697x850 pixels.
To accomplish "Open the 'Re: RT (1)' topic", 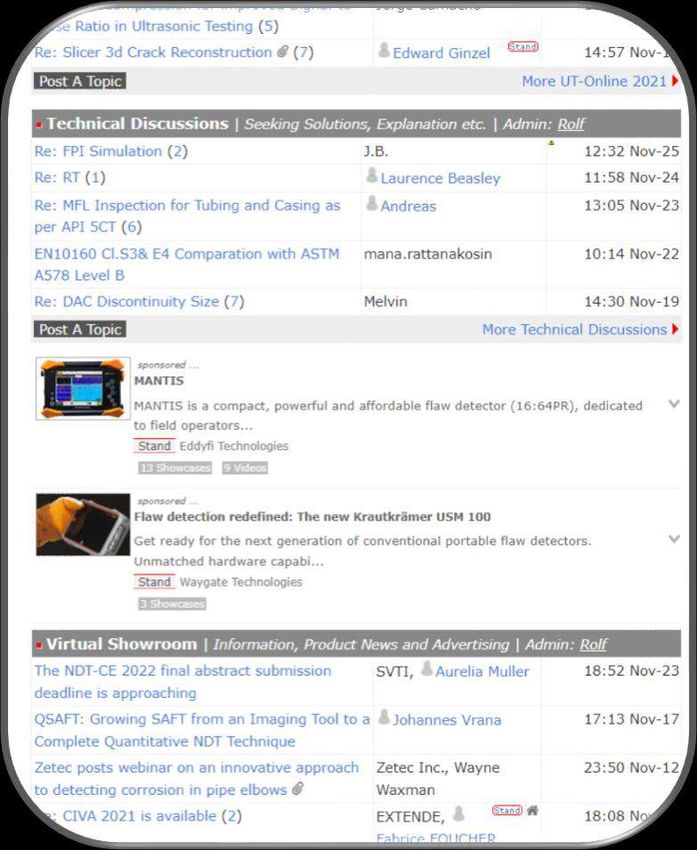I will [x=70, y=178].
